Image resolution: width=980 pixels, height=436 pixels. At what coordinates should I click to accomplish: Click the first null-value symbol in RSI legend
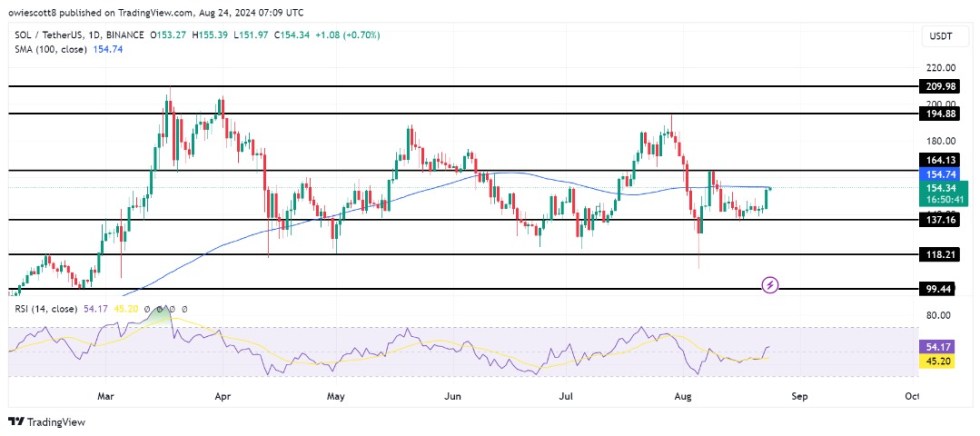[148, 309]
